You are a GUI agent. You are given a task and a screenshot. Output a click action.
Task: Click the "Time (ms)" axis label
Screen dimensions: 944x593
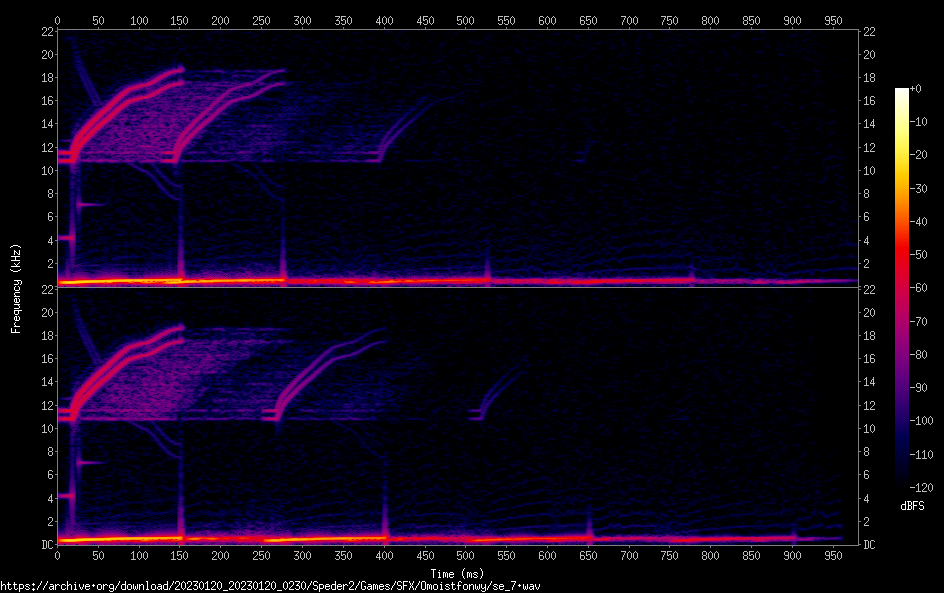click(x=458, y=573)
